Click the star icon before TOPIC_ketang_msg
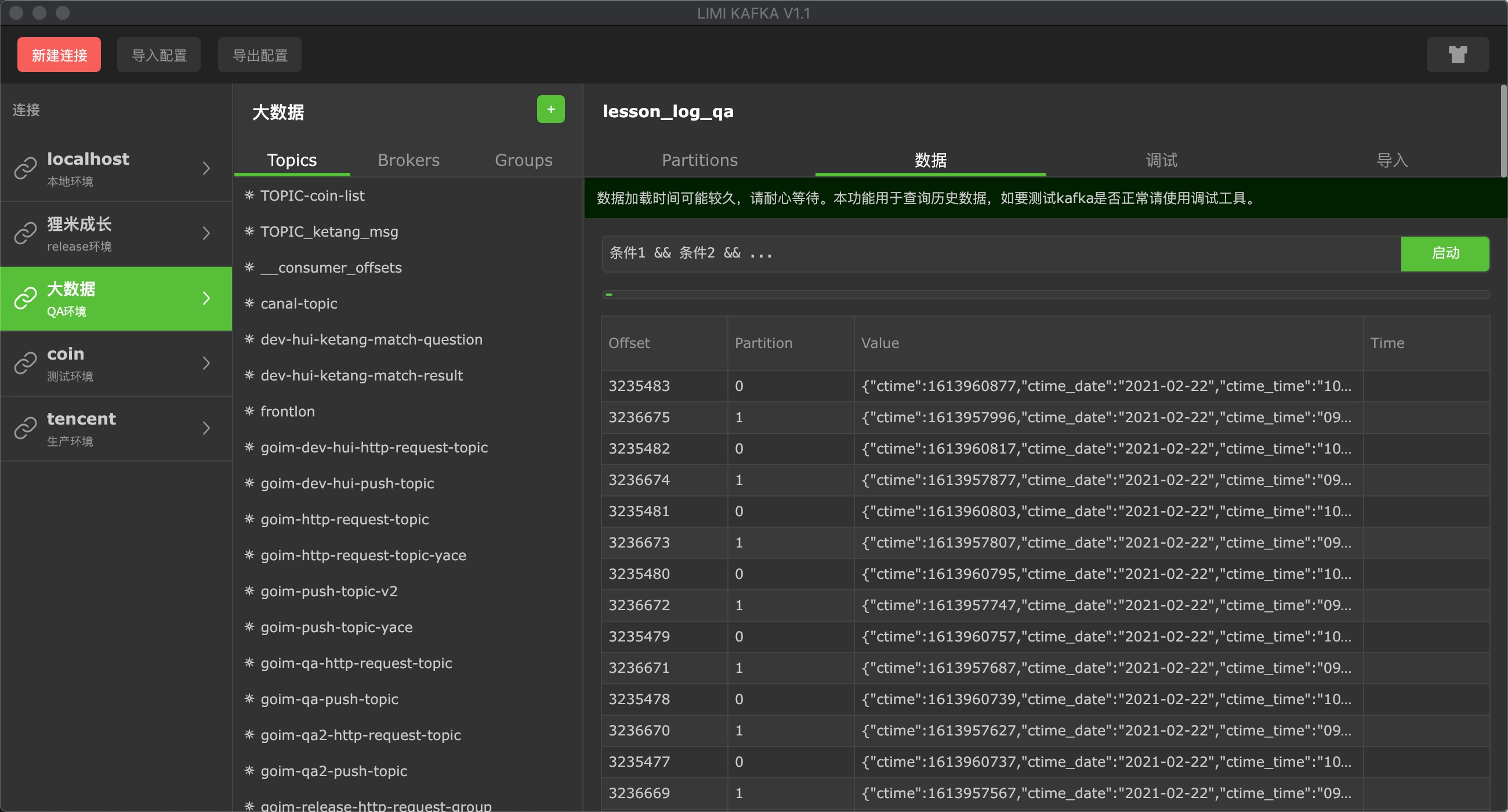Screen dimensions: 1508x812 coord(249,231)
